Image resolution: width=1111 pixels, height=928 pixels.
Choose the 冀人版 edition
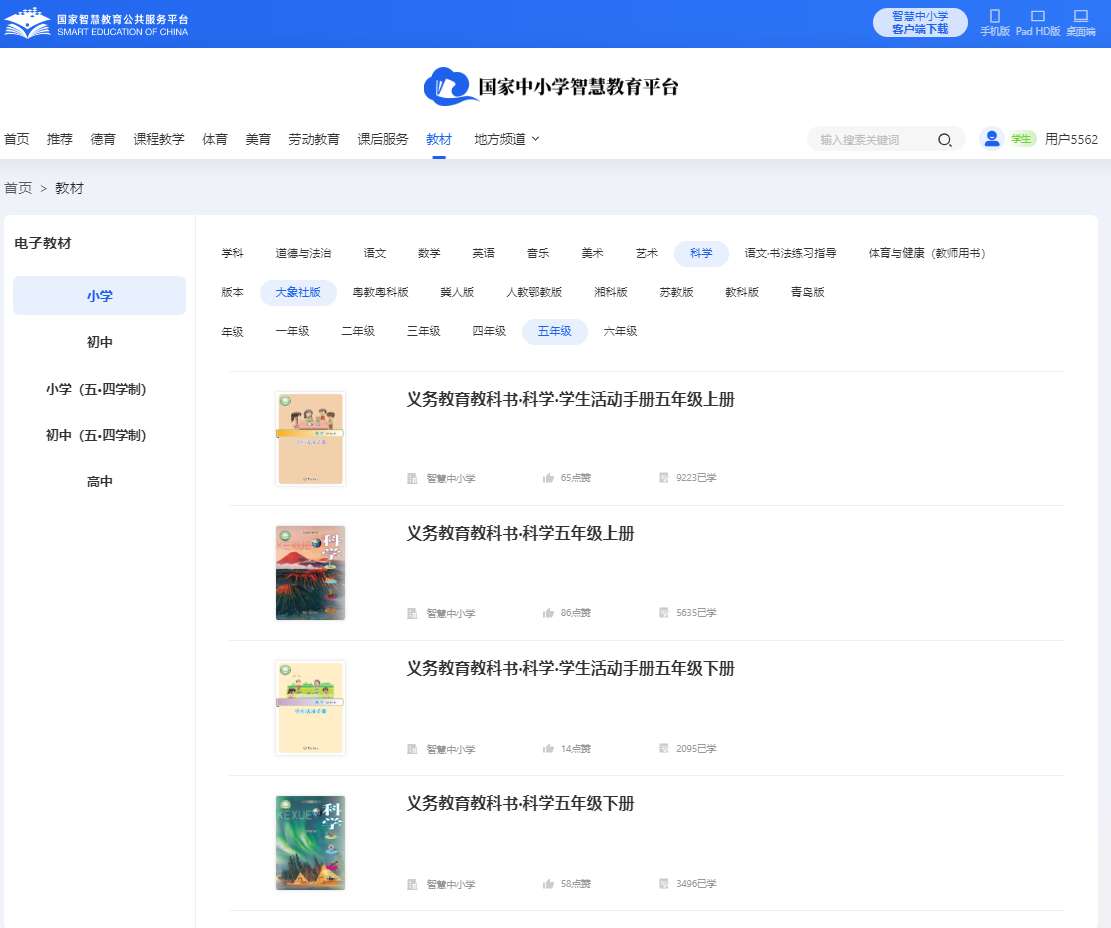pyautogui.click(x=456, y=292)
